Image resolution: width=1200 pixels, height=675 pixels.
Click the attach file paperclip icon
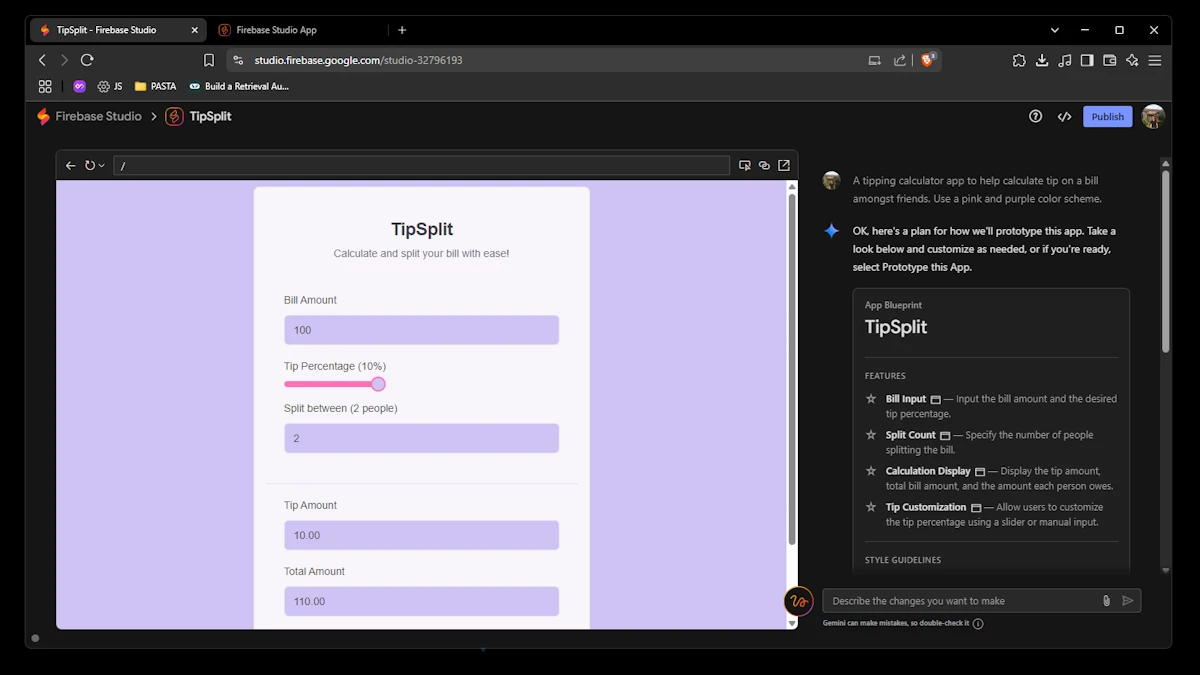pyautogui.click(x=1106, y=601)
